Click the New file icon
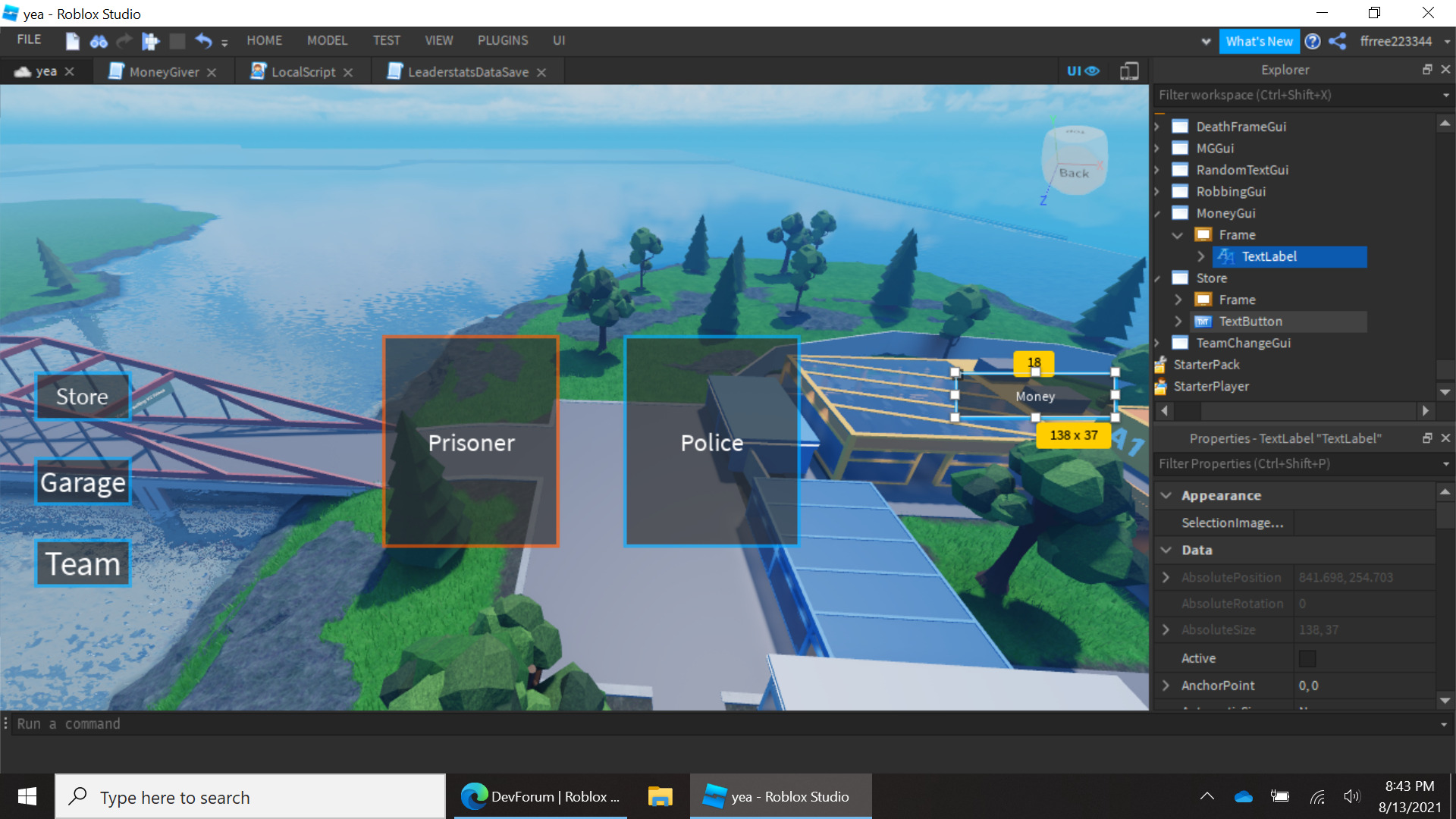This screenshot has width=1456, height=819. pyautogui.click(x=72, y=41)
